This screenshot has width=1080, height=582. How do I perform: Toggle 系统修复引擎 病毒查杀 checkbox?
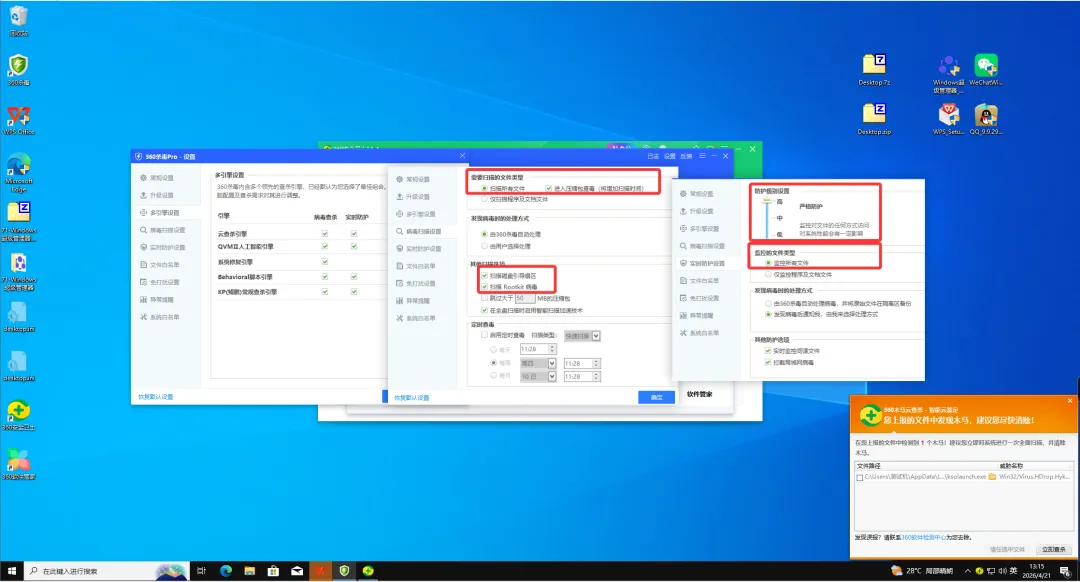[324, 262]
